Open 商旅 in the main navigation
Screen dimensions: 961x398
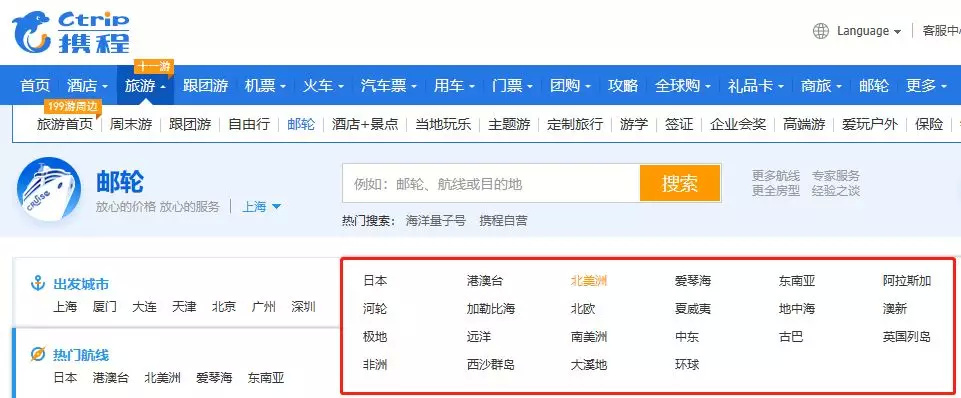tap(821, 85)
